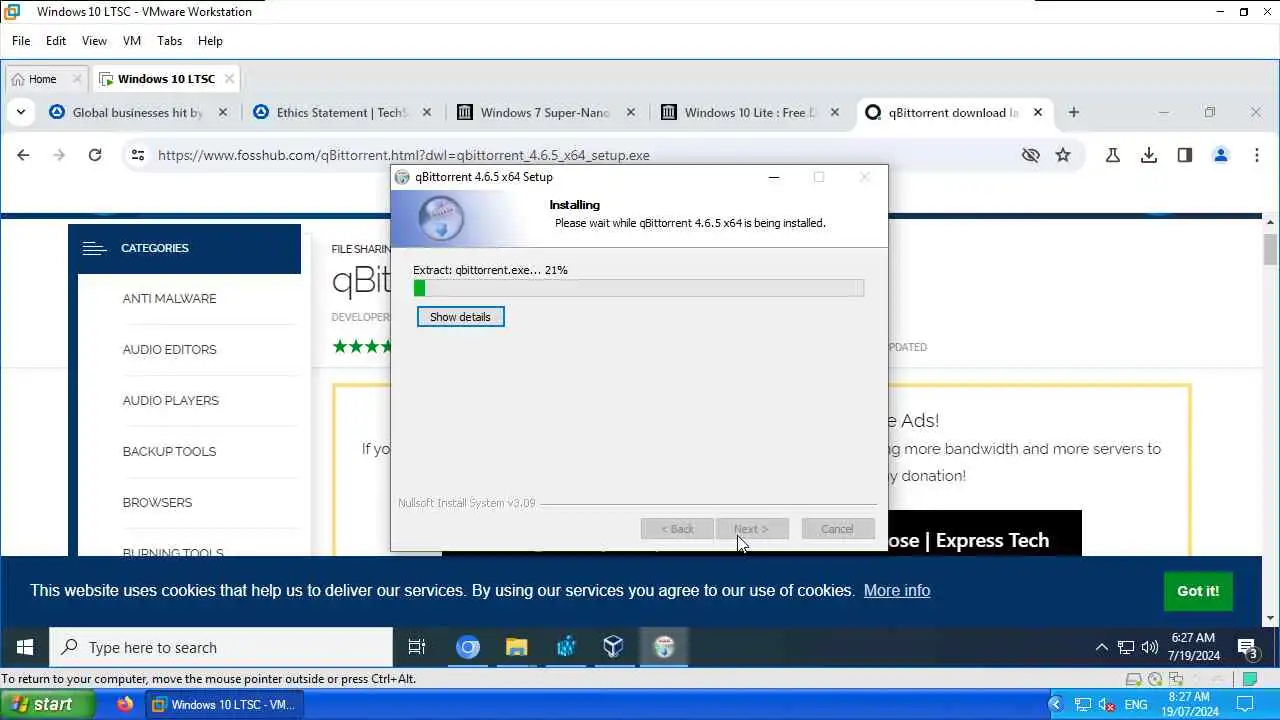This screenshot has height=720, width=1280.
Task: Expand host tray chevron icon
Action: pyautogui.click(x=1054, y=705)
